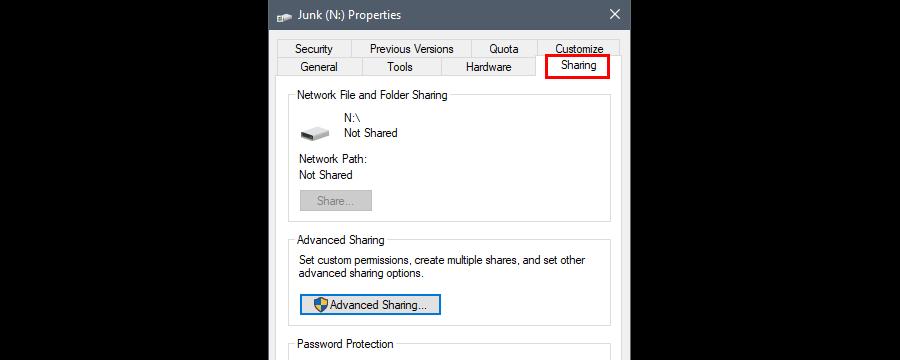The width and height of the screenshot is (900, 360).
Task: Click the Junk (N:) Properties title text
Action: coord(350,15)
